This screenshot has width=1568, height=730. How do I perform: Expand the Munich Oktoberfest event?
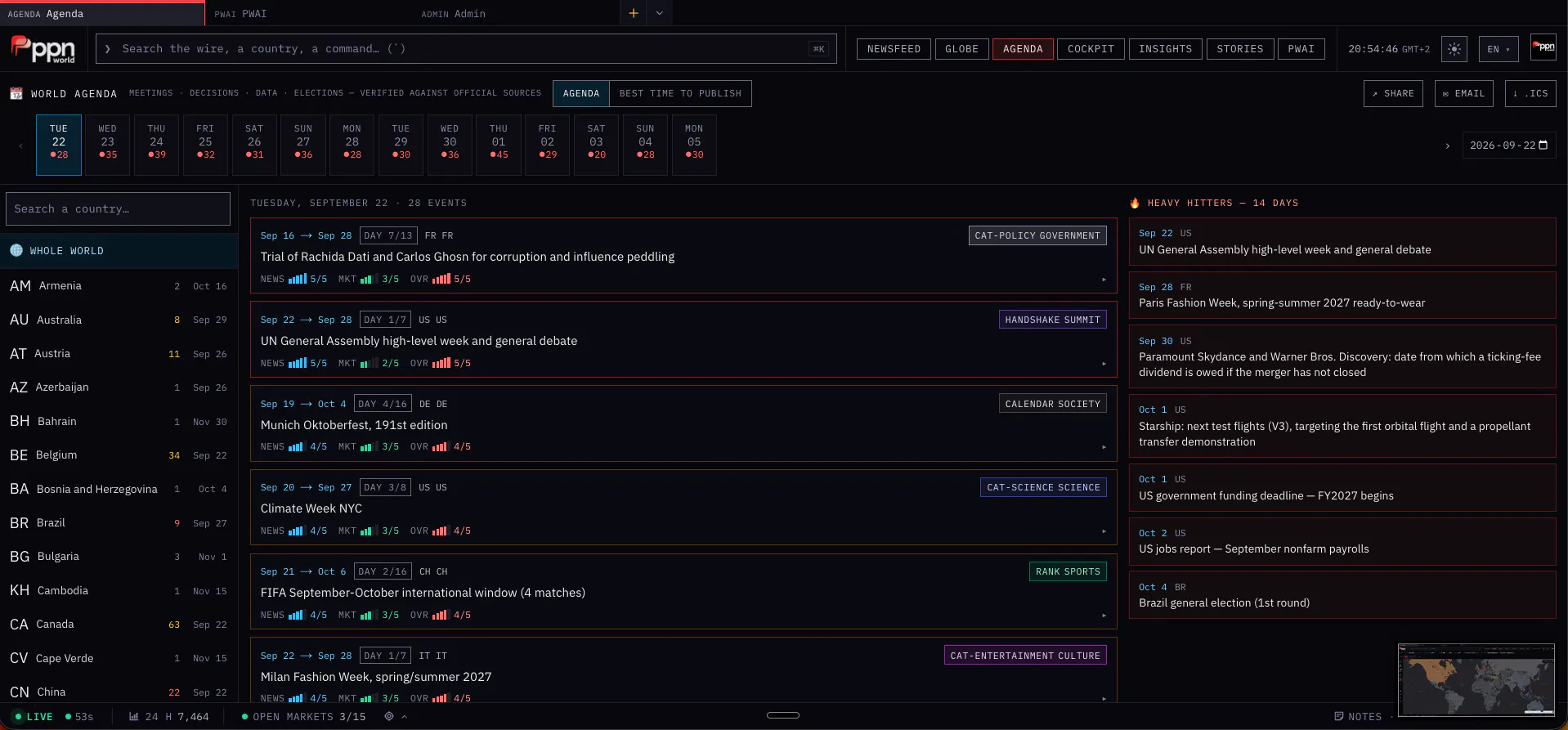1104,447
